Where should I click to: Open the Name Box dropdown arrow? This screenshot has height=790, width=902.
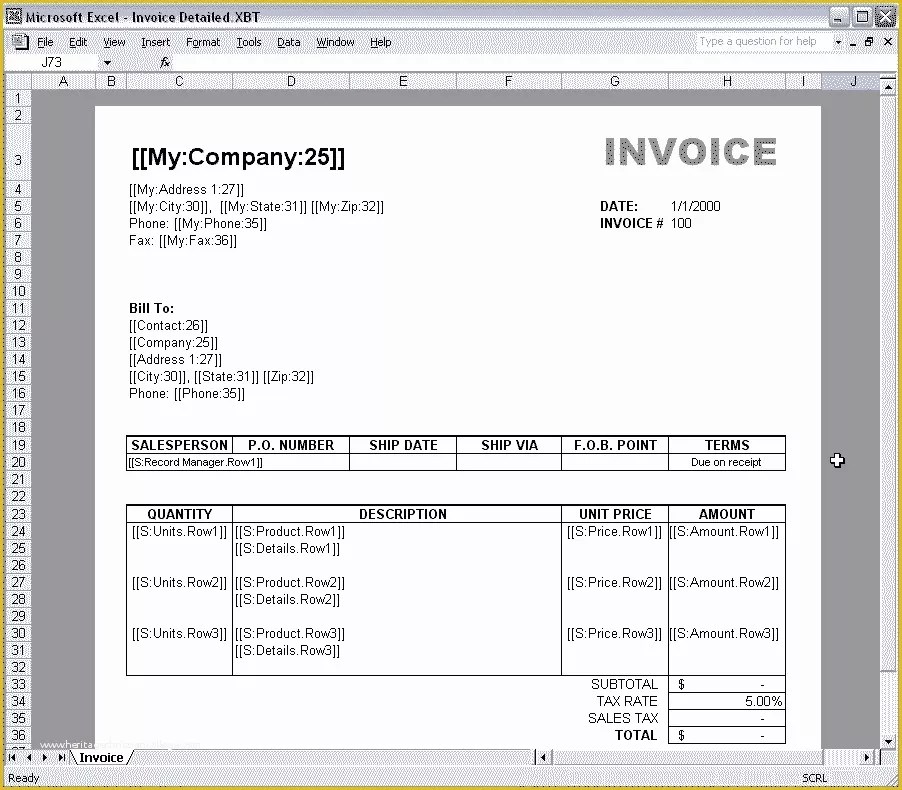(x=108, y=62)
